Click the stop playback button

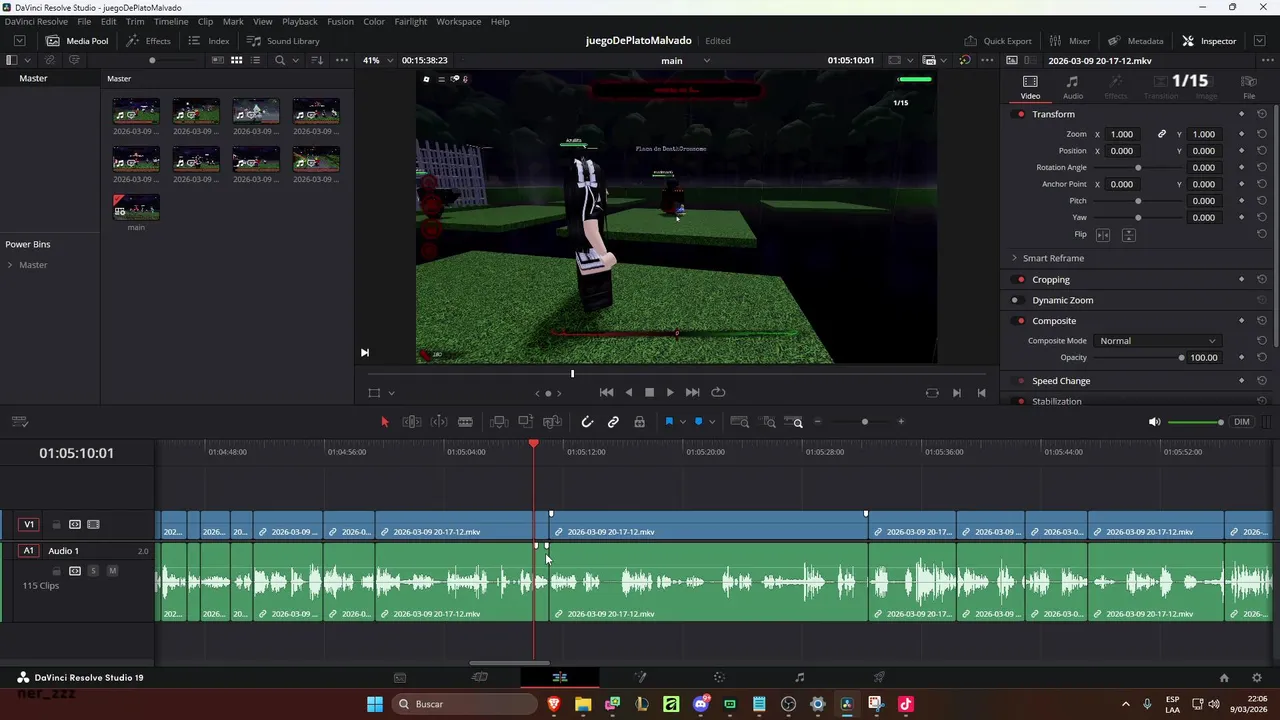(649, 393)
